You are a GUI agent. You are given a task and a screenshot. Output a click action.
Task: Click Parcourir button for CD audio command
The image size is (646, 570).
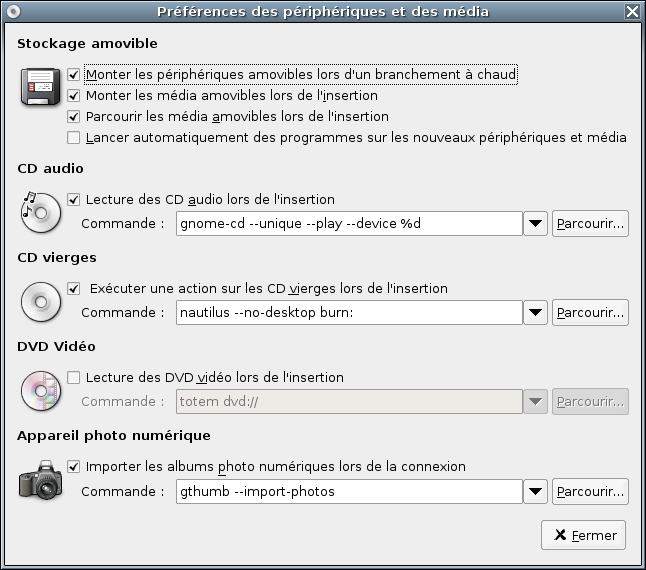pos(590,224)
